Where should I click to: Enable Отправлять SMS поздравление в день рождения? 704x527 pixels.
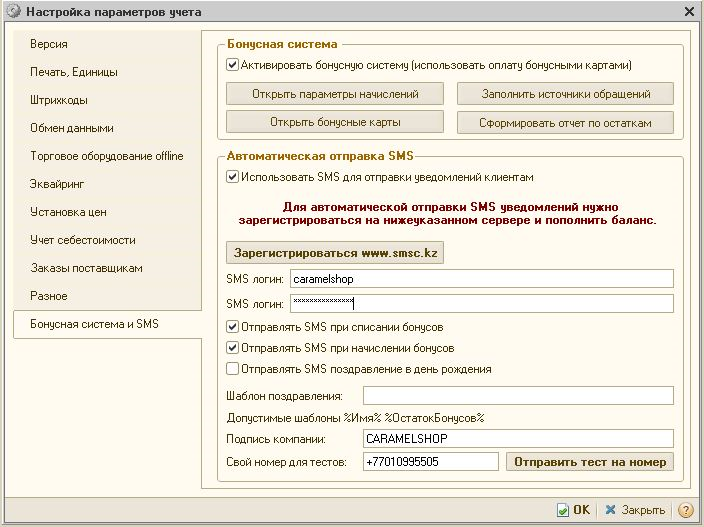tap(232, 369)
